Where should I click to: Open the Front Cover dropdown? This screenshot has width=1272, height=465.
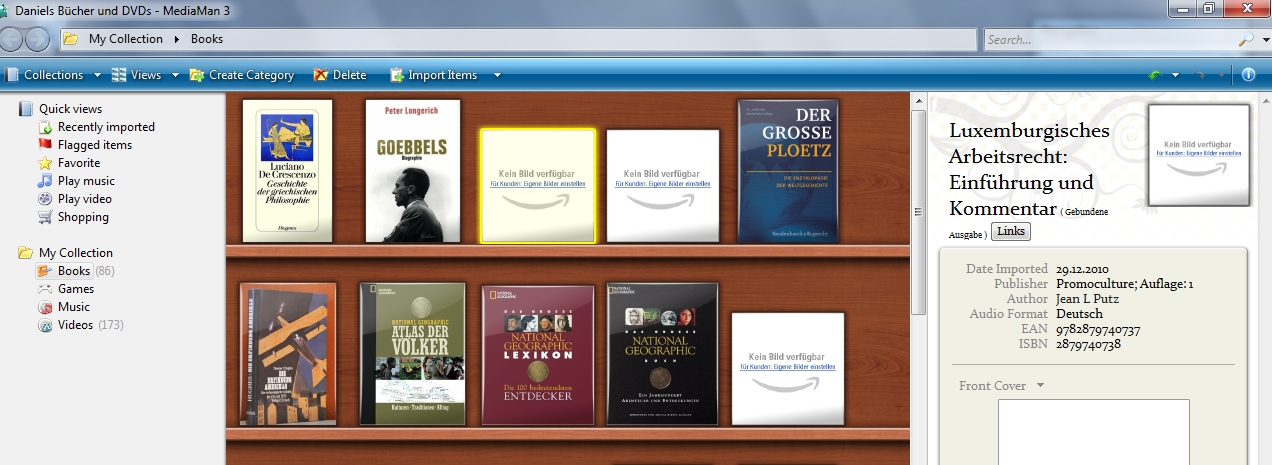(x=1040, y=386)
